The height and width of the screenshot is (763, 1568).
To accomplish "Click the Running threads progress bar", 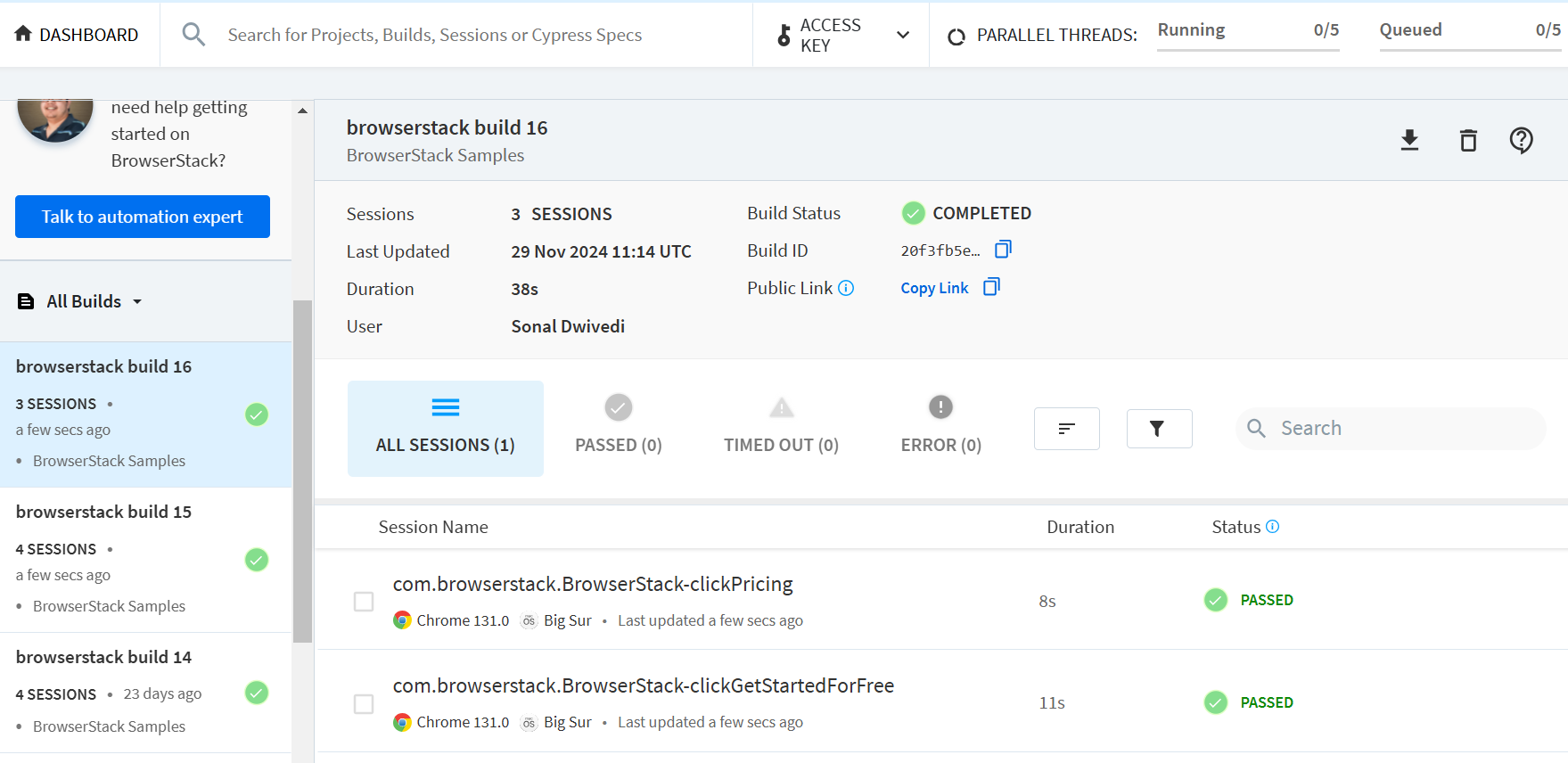I will click(x=1248, y=50).
